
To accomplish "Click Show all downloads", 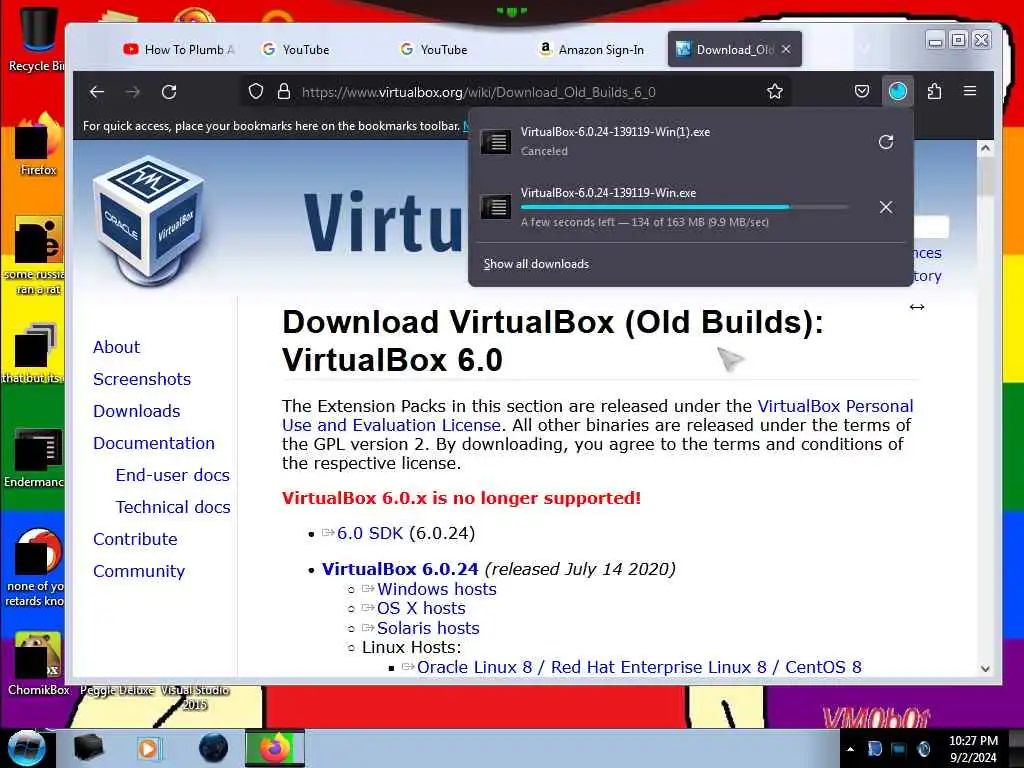I will [536, 264].
